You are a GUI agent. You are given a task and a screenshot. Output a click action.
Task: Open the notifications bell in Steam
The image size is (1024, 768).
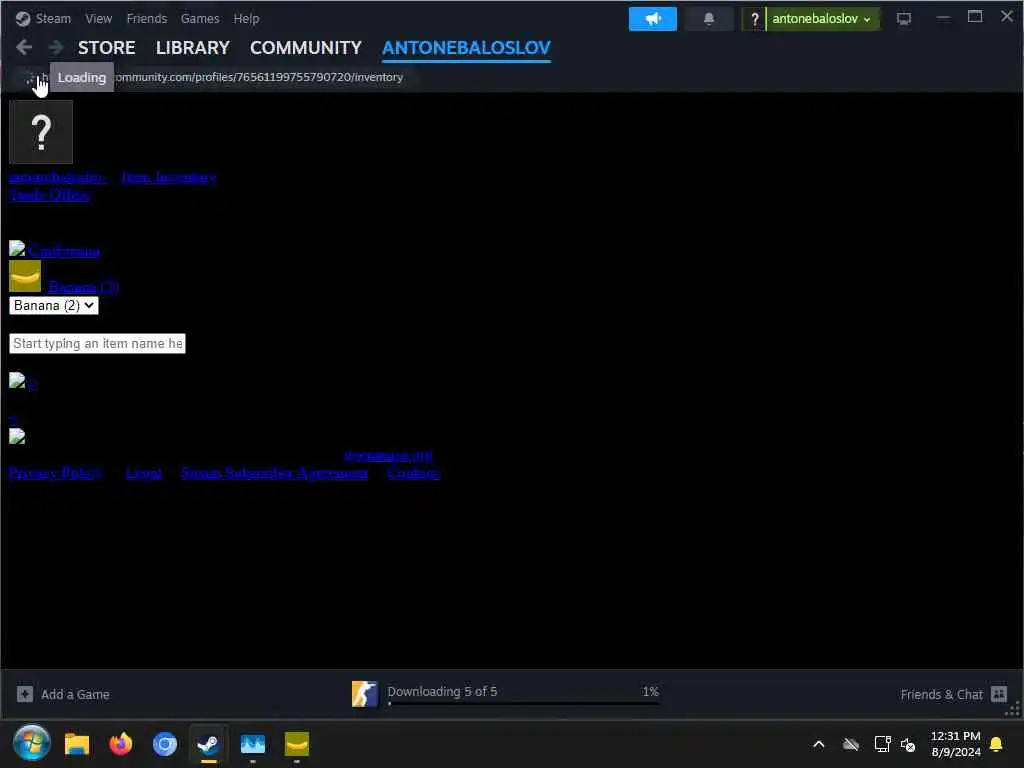tap(709, 19)
